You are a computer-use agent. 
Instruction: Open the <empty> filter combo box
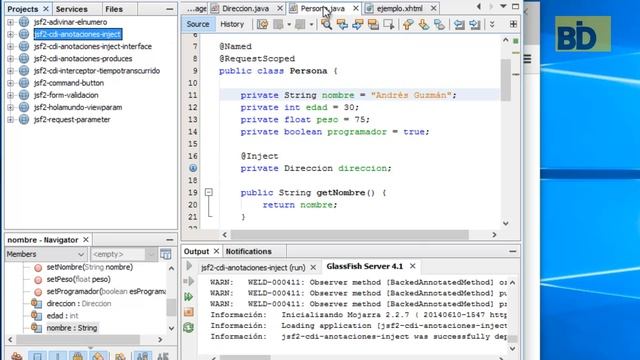coord(124,254)
